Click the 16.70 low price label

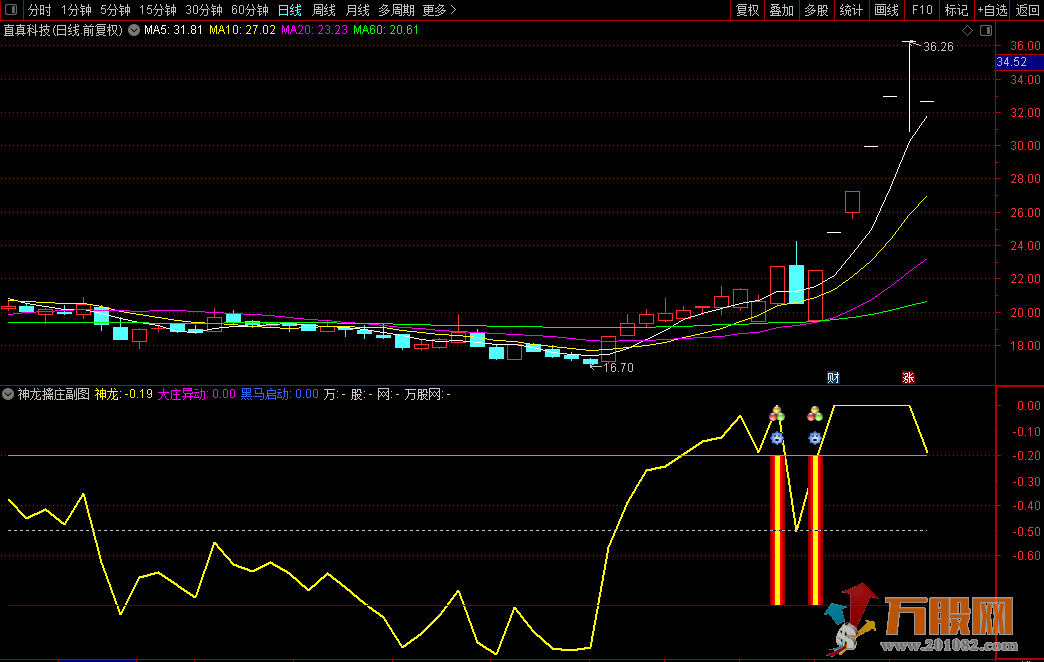point(618,368)
